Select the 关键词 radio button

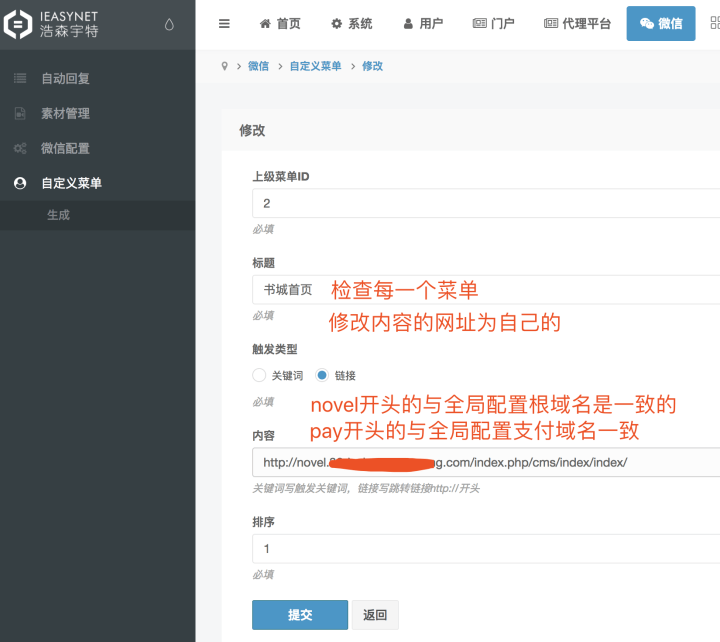(x=259, y=375)
